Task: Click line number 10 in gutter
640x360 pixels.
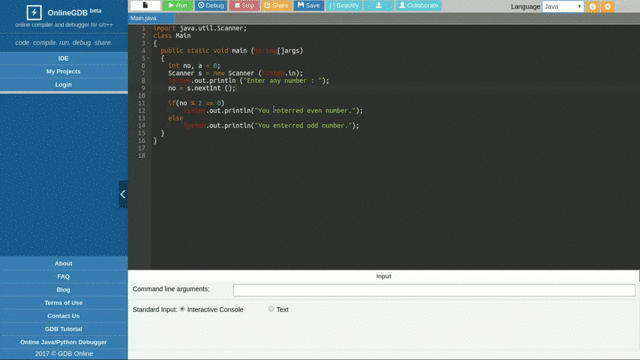Action: click(x=142, y=96)
